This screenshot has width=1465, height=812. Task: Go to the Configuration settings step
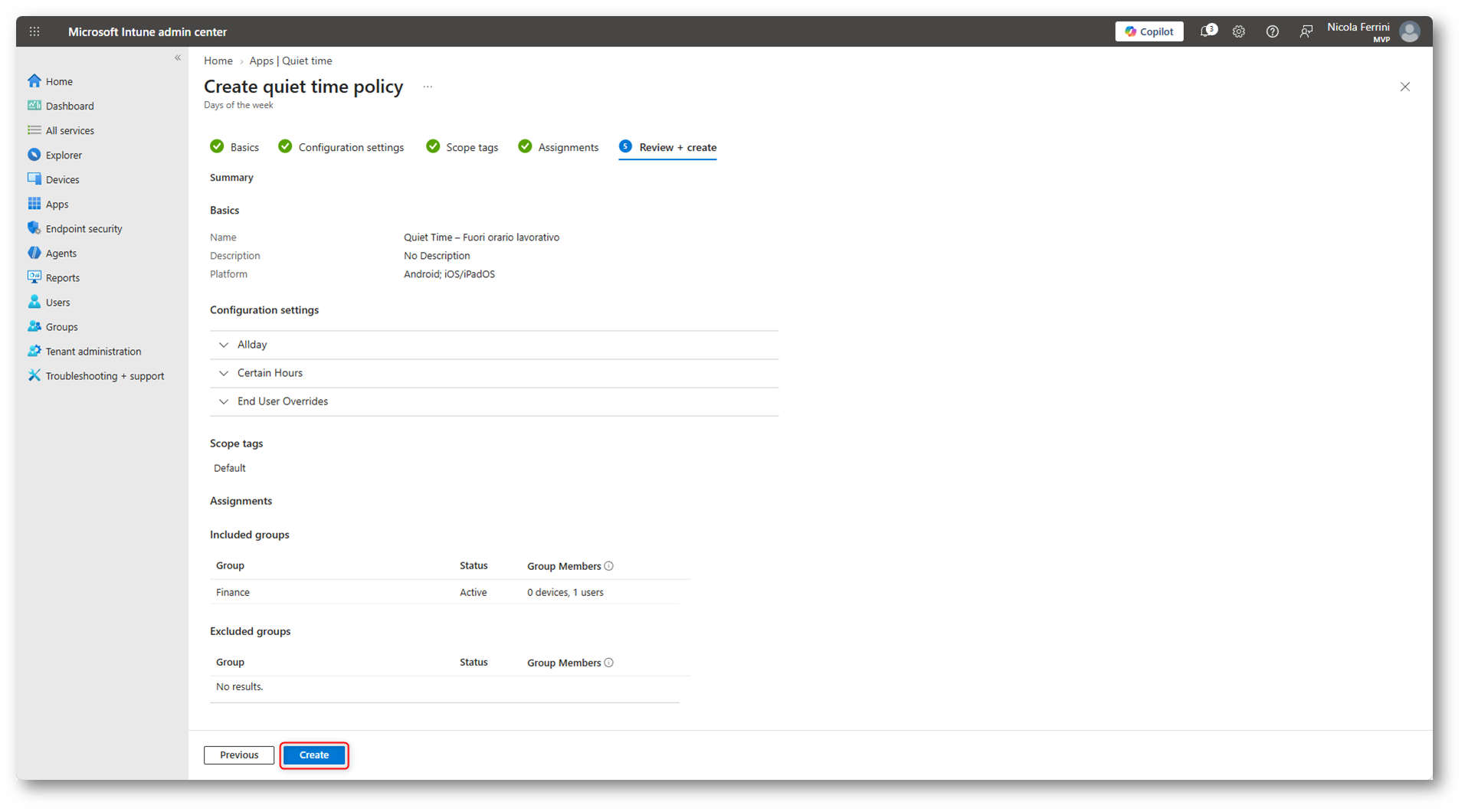coord(341,147)
